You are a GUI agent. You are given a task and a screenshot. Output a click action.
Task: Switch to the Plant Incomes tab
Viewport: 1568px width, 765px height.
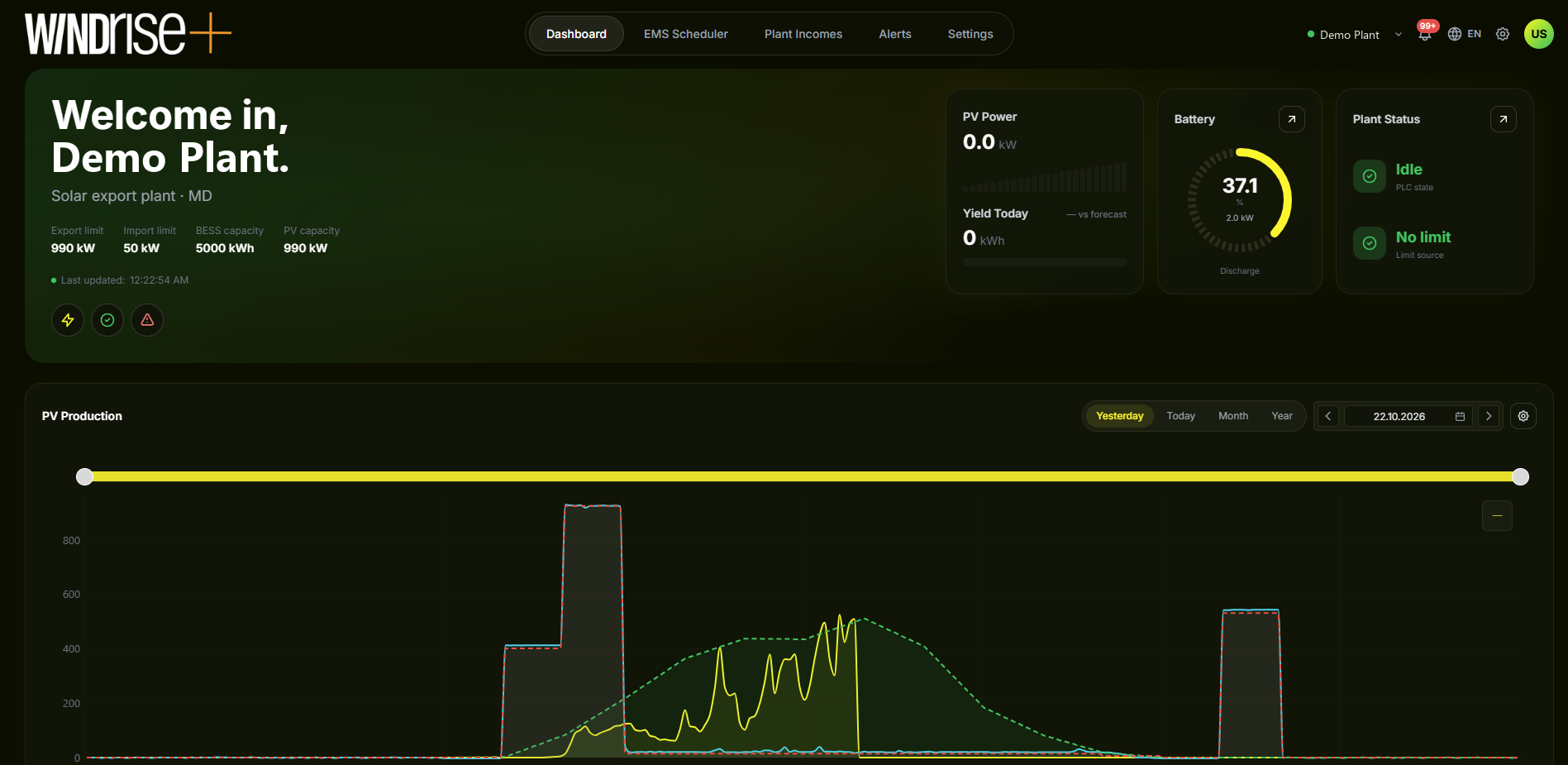click(x=803, y=34)
